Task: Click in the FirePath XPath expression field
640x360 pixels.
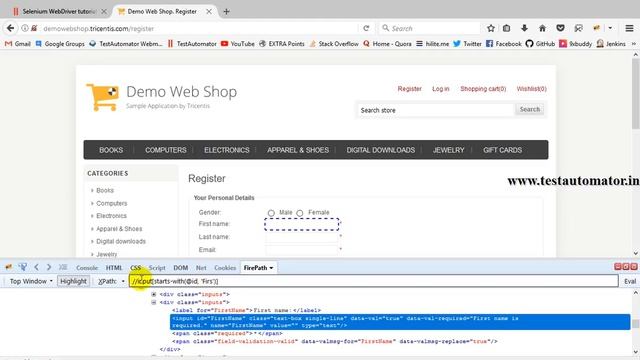Action: 373,281
